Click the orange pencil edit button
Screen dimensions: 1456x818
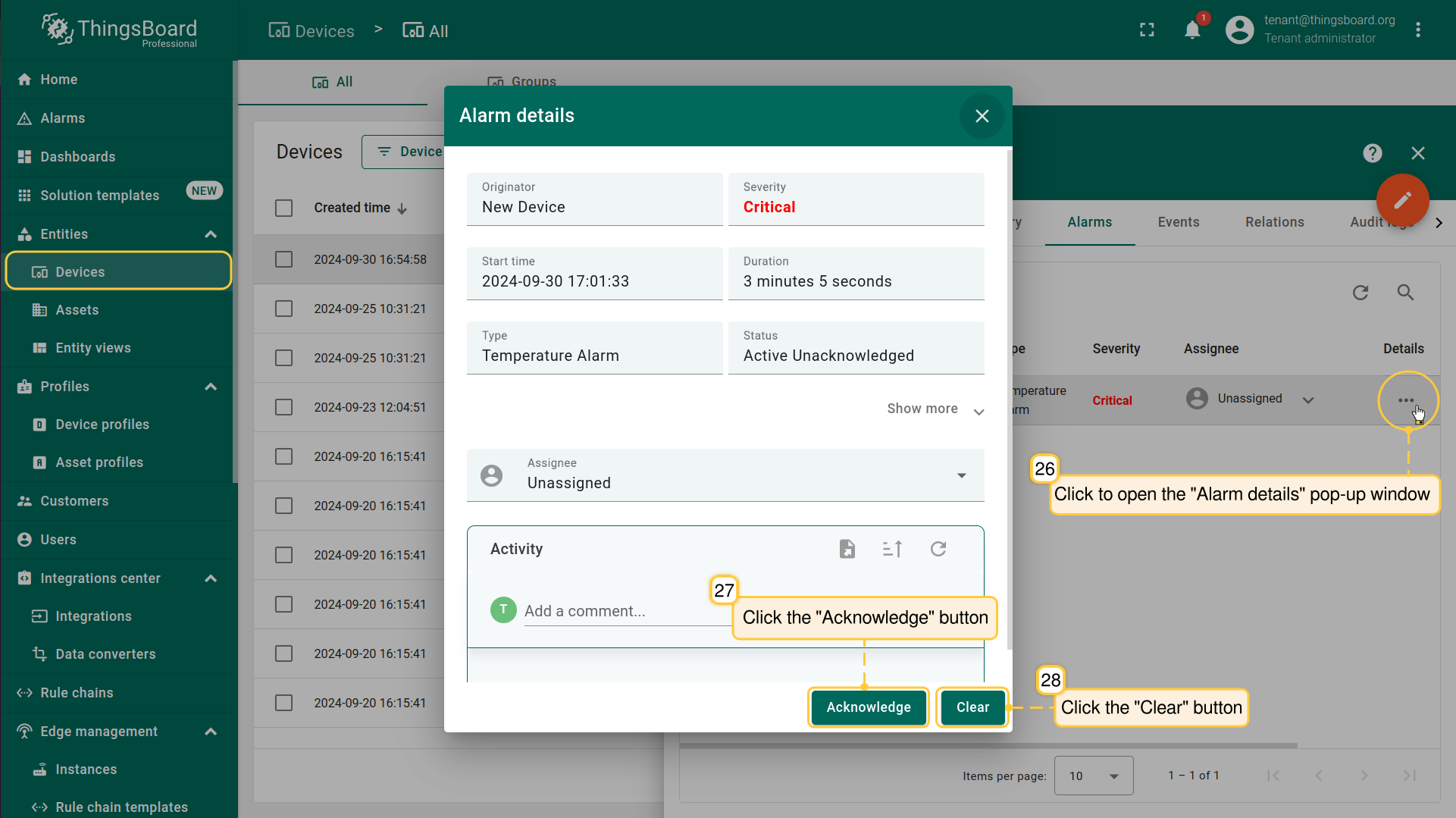[1402, 200]
